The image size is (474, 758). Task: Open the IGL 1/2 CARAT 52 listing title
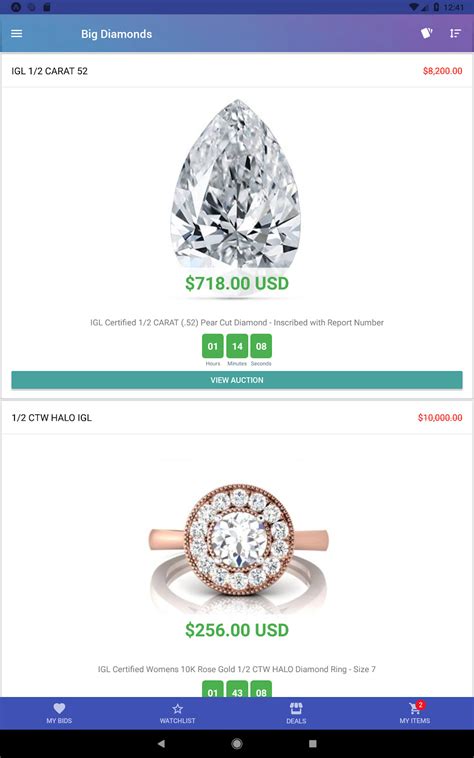pos(50,71)
